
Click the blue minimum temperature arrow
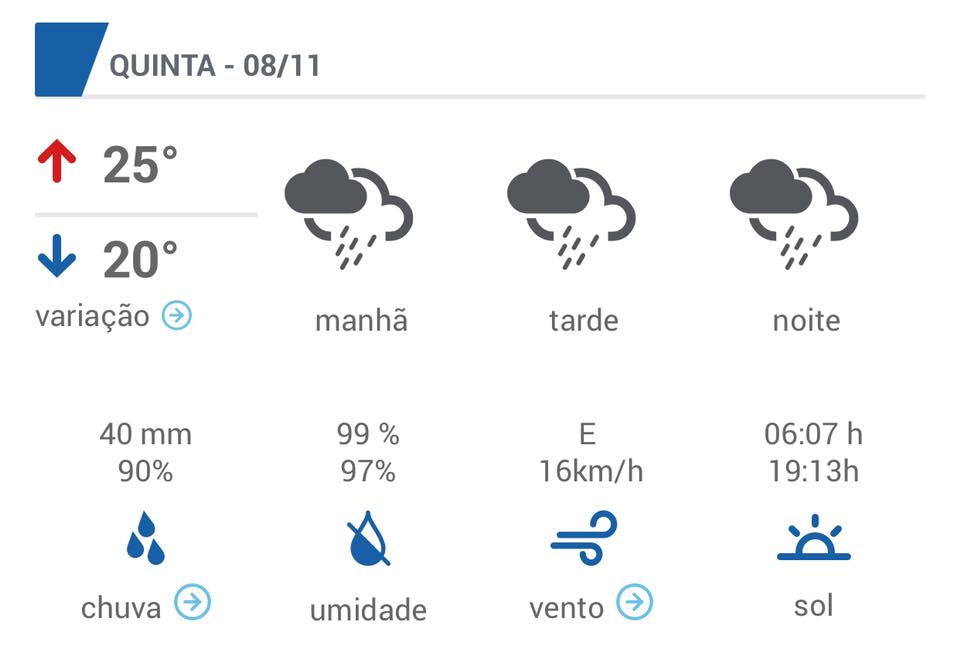57,256
